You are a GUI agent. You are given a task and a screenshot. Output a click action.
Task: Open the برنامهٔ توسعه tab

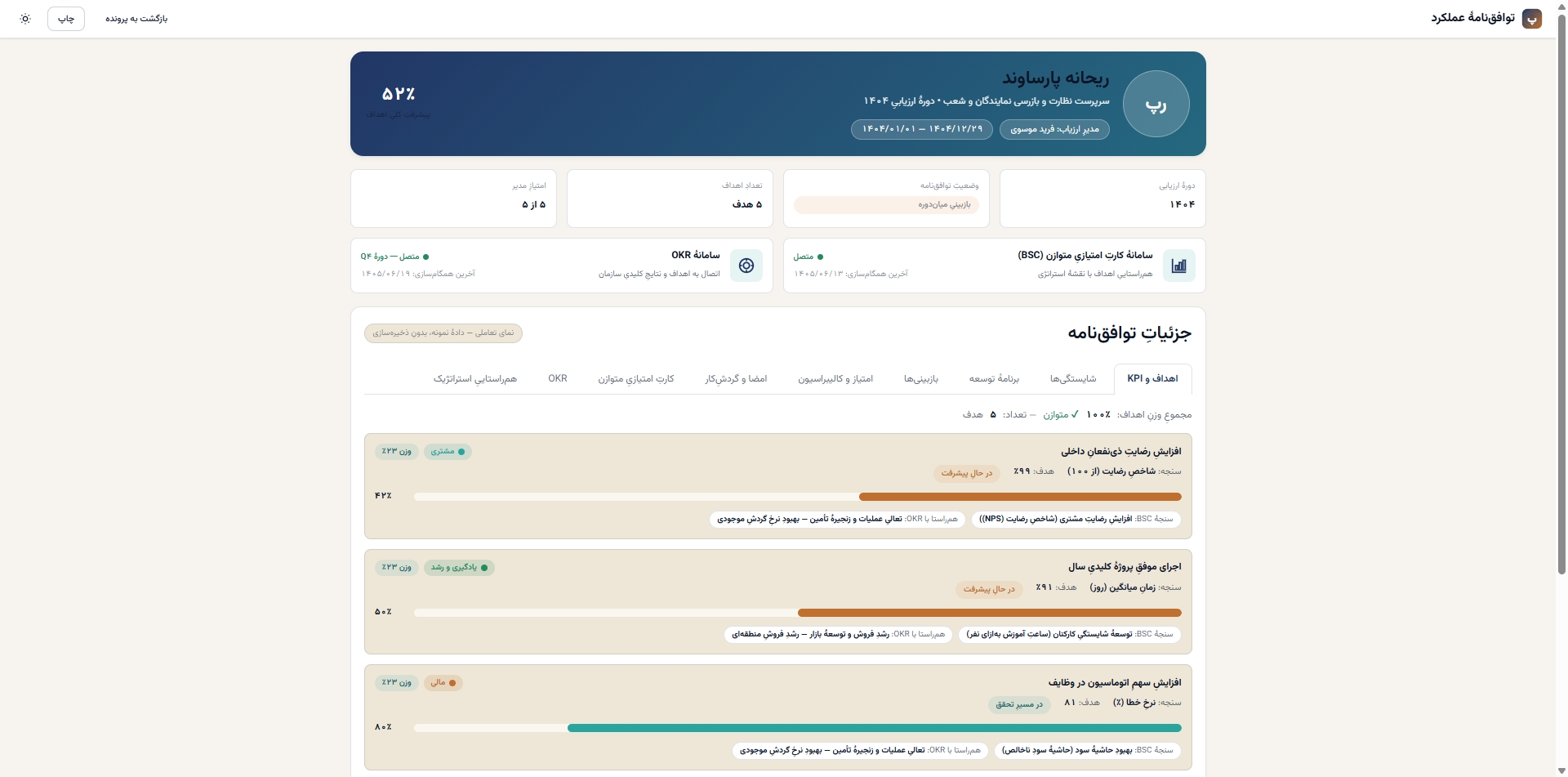click(x=994, y=379)
